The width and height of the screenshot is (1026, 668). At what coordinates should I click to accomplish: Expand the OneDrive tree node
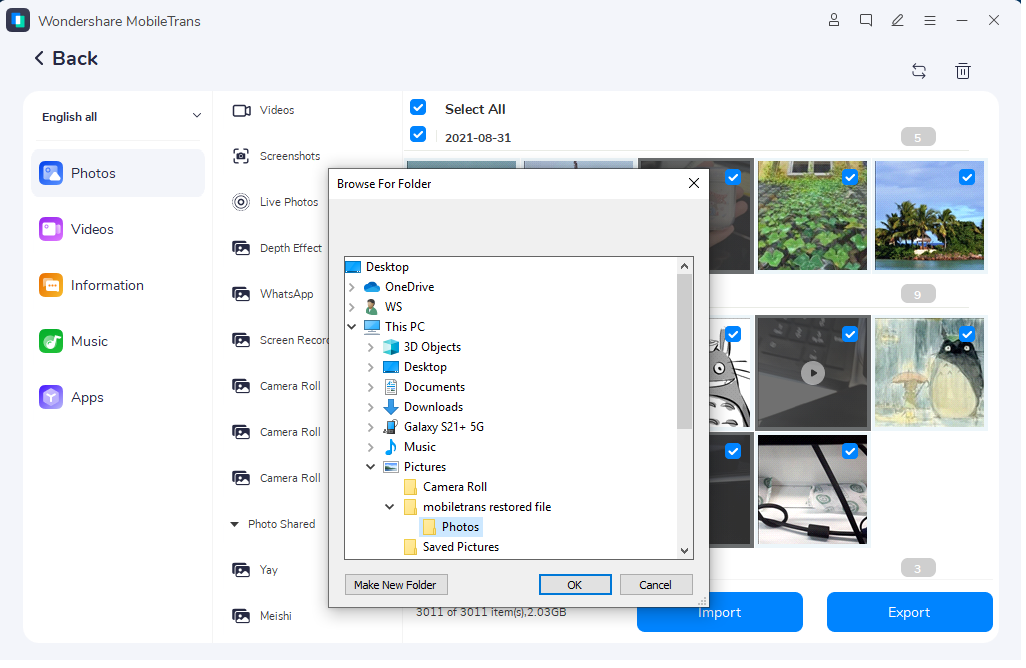(x=352, y=287)
